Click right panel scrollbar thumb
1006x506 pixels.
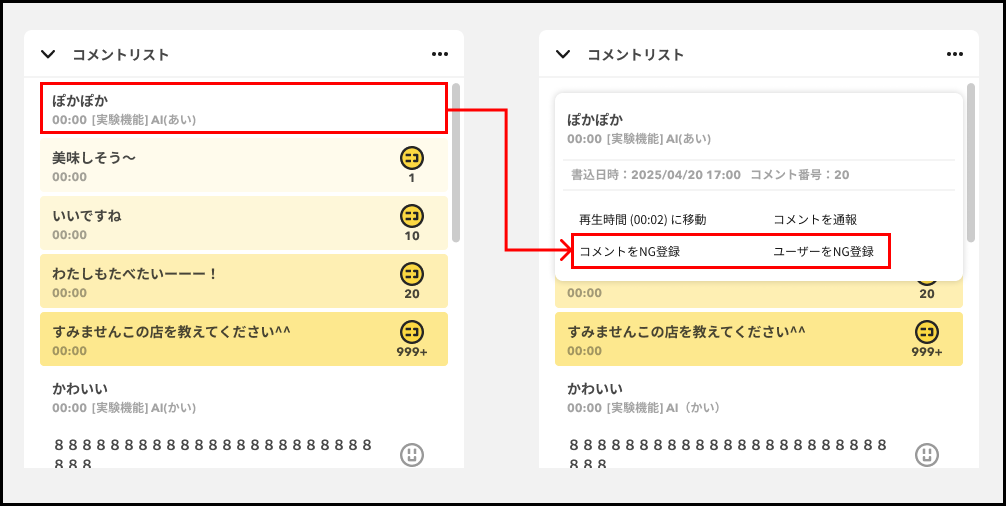971,162
